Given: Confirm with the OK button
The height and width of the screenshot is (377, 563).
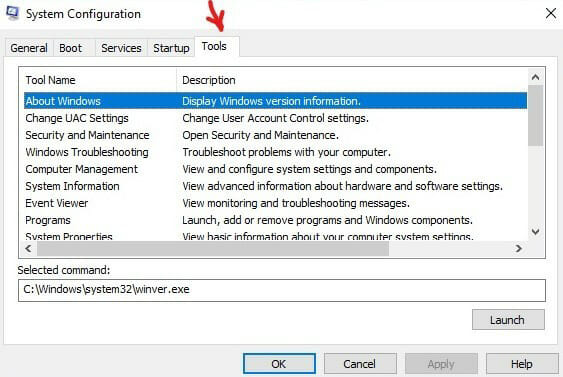Looking at the screenshot, I should 279,364.
